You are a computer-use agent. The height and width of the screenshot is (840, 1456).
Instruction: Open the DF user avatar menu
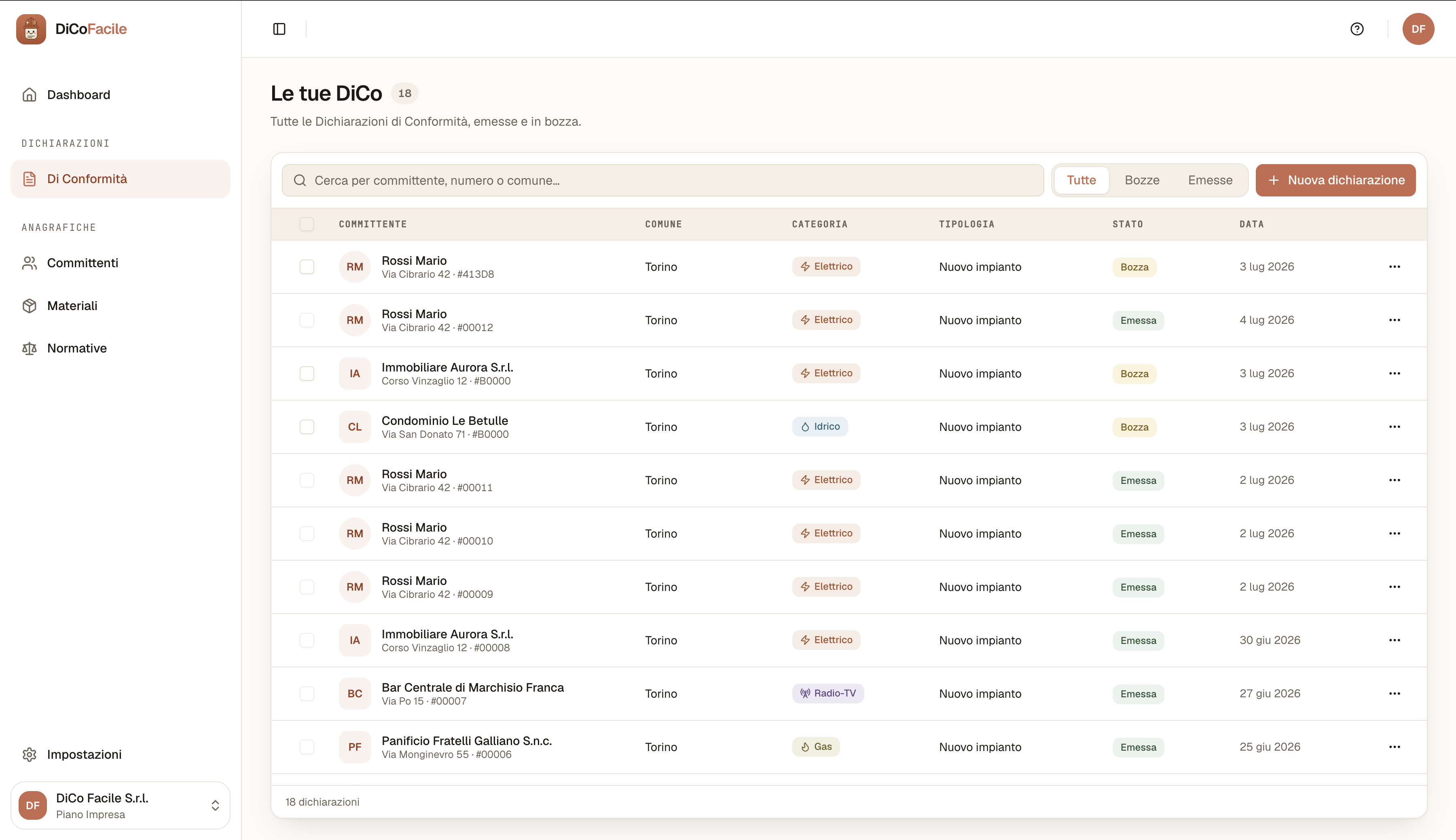click(x=1418, y=29)
